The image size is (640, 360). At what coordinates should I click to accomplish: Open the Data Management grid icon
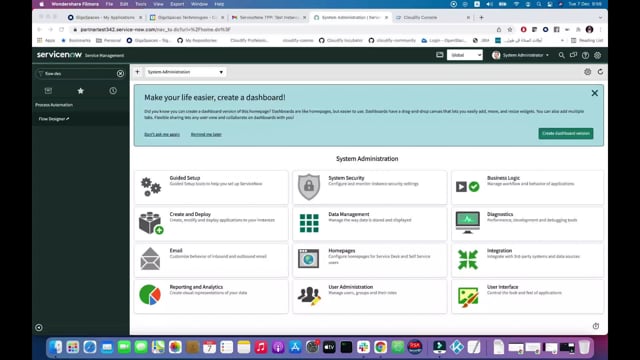pyautogui.click(x=309, y=223)
